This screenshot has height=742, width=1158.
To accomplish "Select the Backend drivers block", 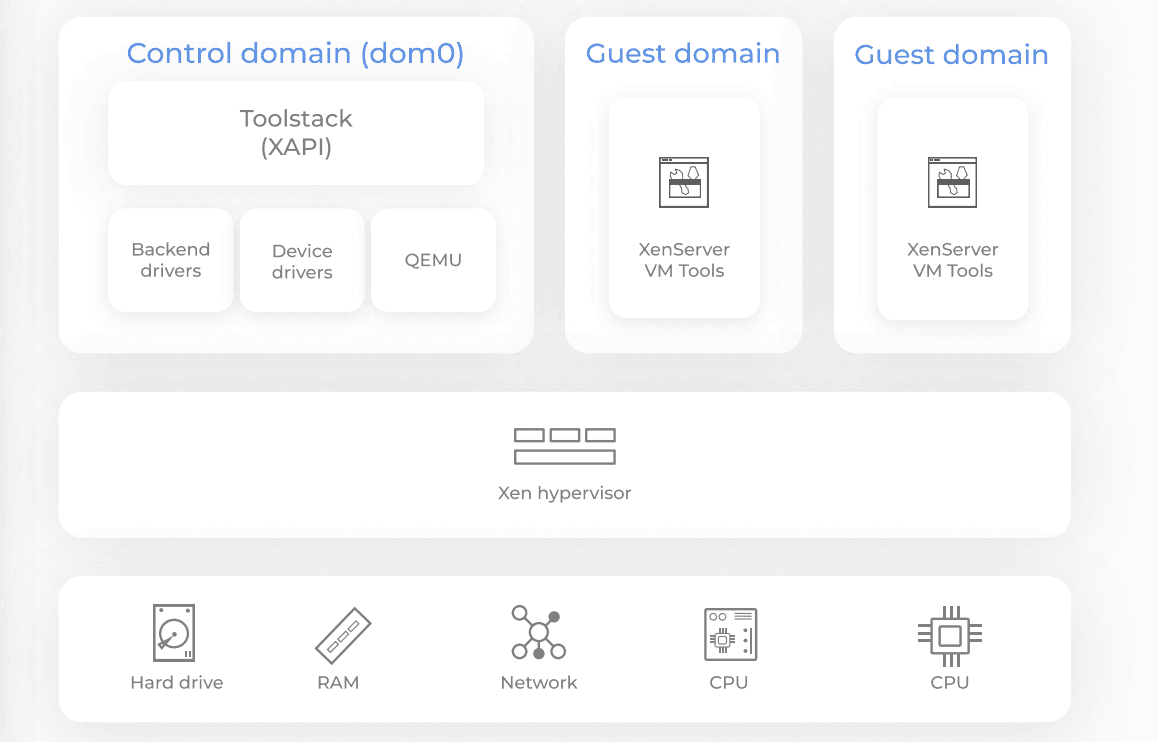I will tap(171, 260).
